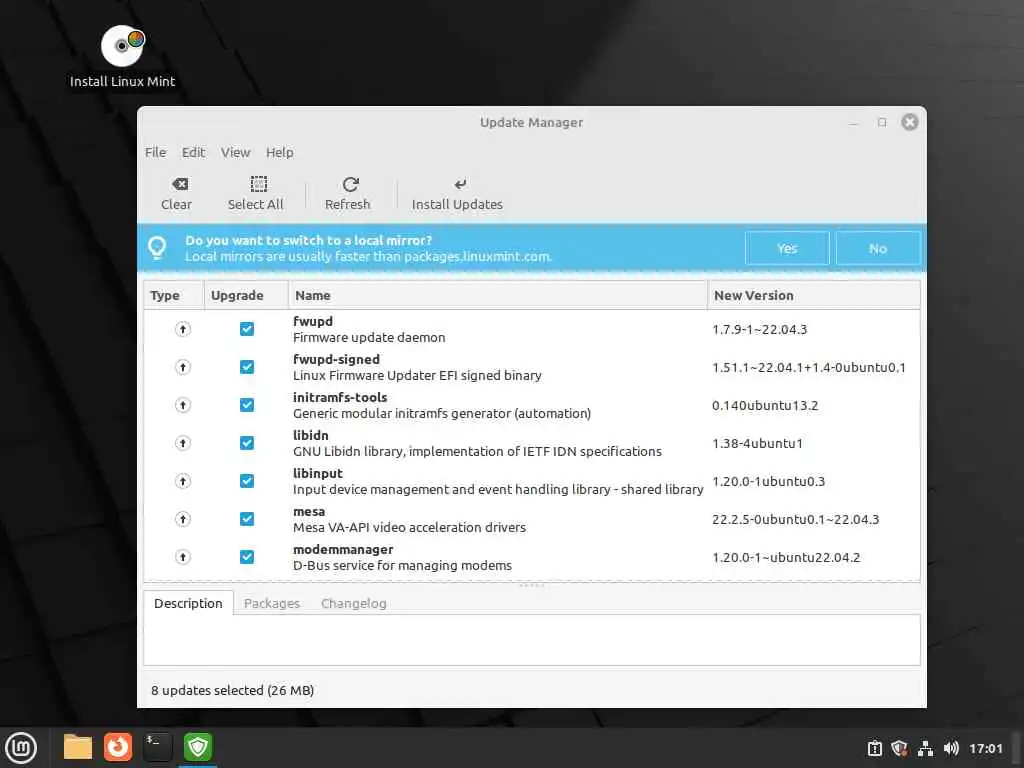Uncheck the libinput upgrade checkbox

[x=247, y=481]
